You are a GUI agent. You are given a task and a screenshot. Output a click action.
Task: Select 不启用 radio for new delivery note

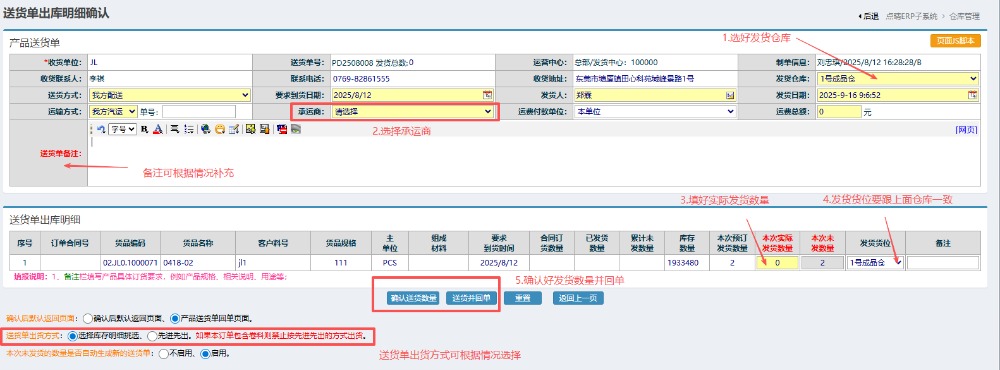[164, 353]
